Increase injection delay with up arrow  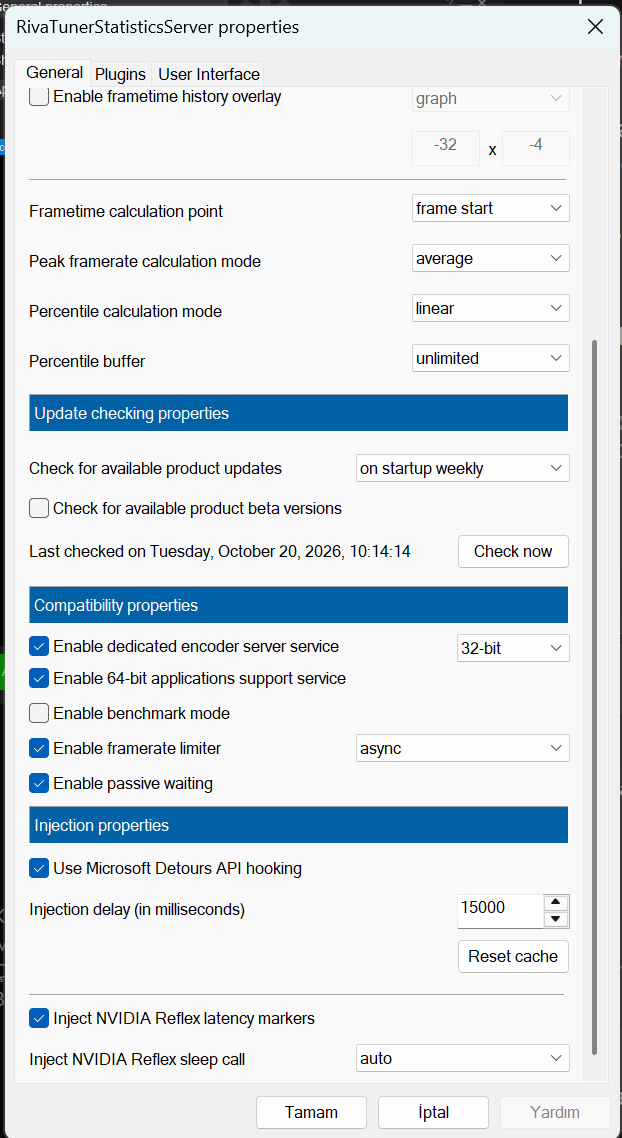click(556, 903)
